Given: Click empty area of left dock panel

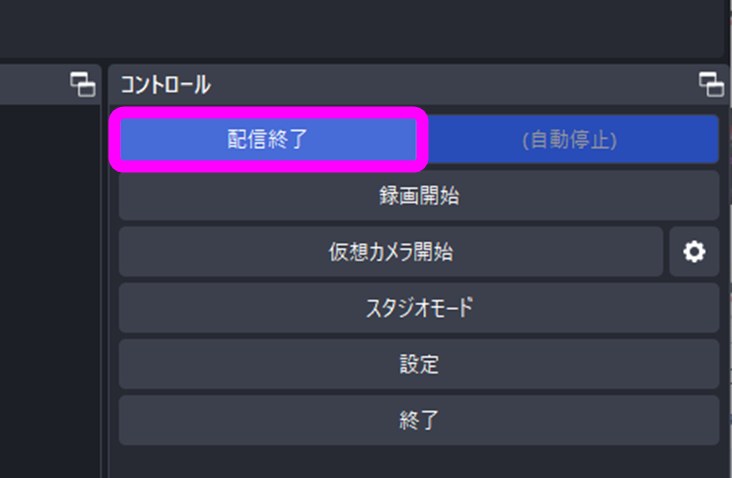Looking at the screenshot, I should click(x=50, y=289).
